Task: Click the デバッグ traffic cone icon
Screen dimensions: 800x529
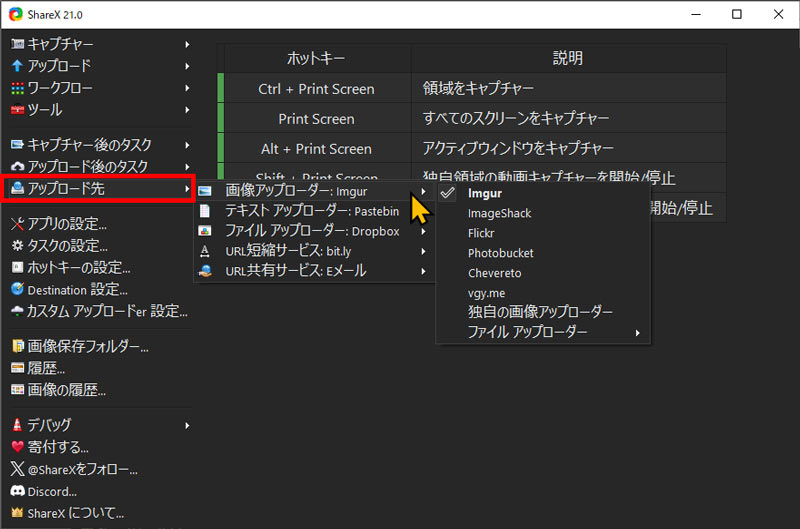Action: point(17,425)
